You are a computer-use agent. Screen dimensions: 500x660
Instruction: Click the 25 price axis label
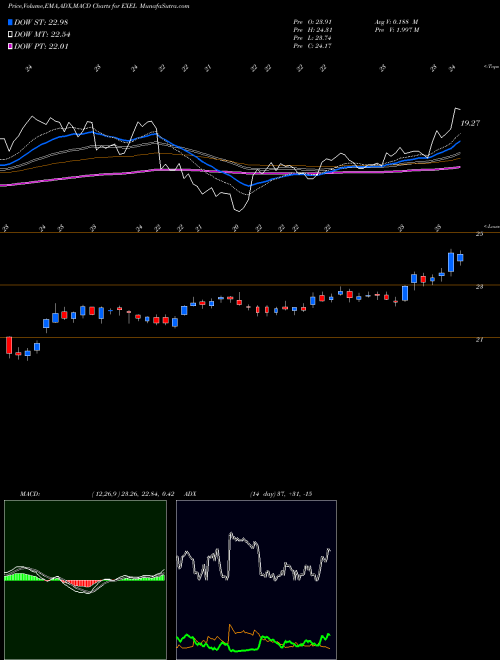pyautogui.click(x=479, y=234)
